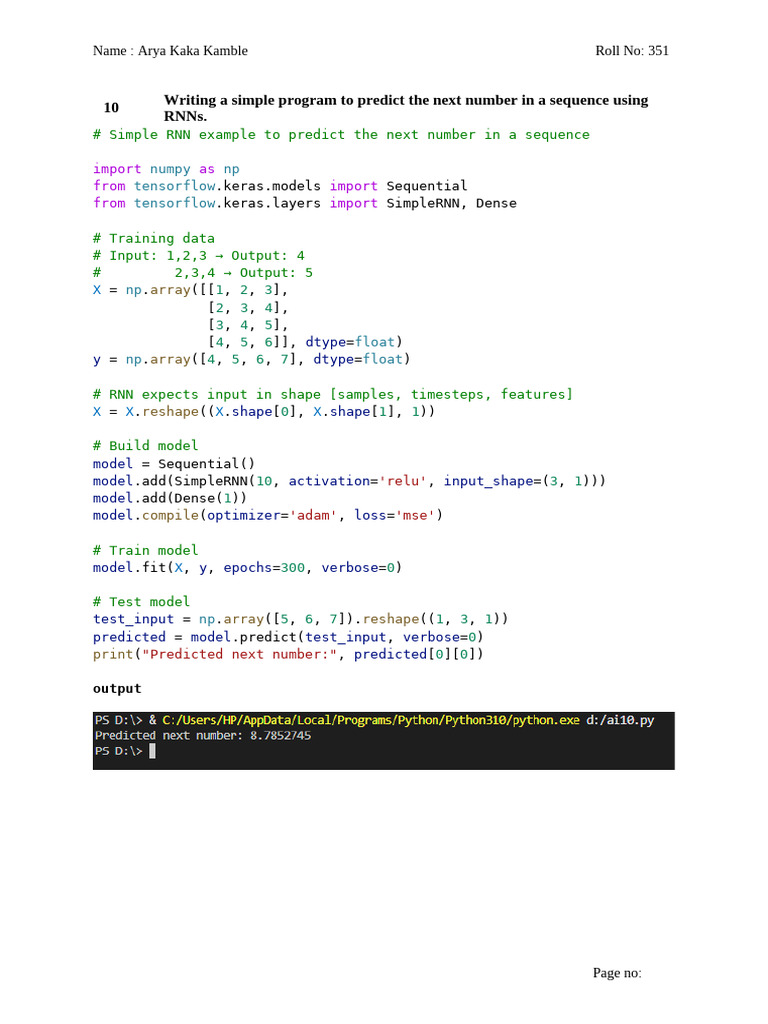This screenshot has height=1024, width=768.
Task: Click the 'model.add(SimpleRNN(10, ...' line
Action: (x=349, y=481)
